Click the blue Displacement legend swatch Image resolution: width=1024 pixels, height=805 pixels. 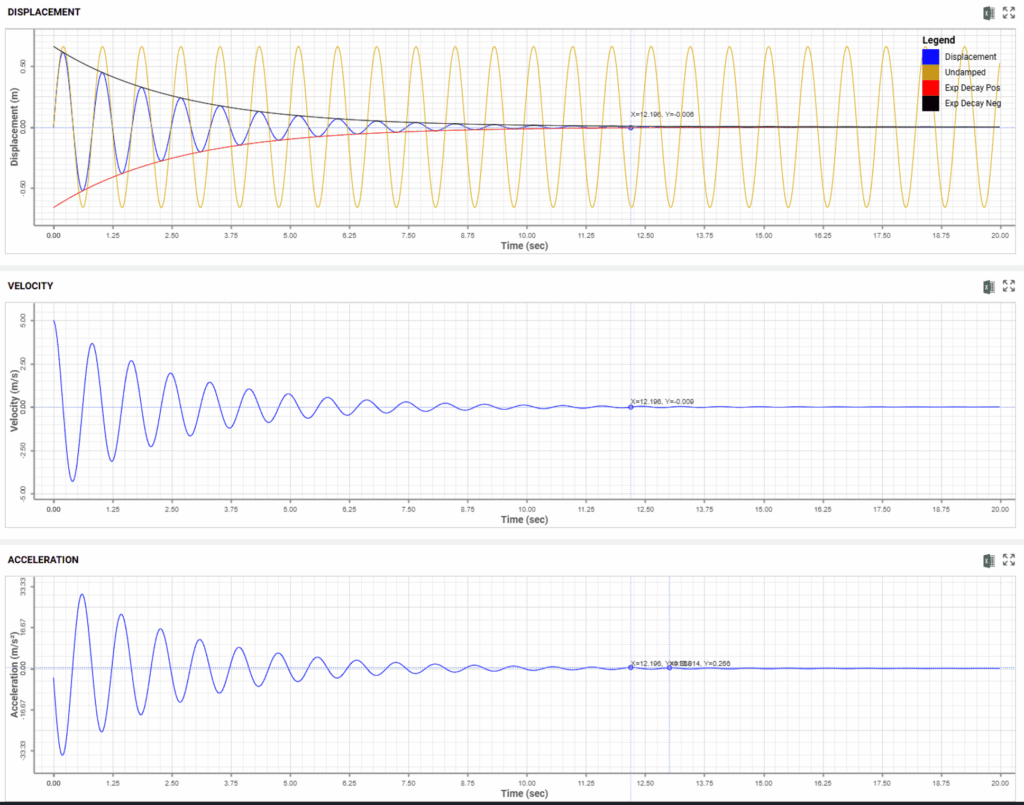coord(929,56)
